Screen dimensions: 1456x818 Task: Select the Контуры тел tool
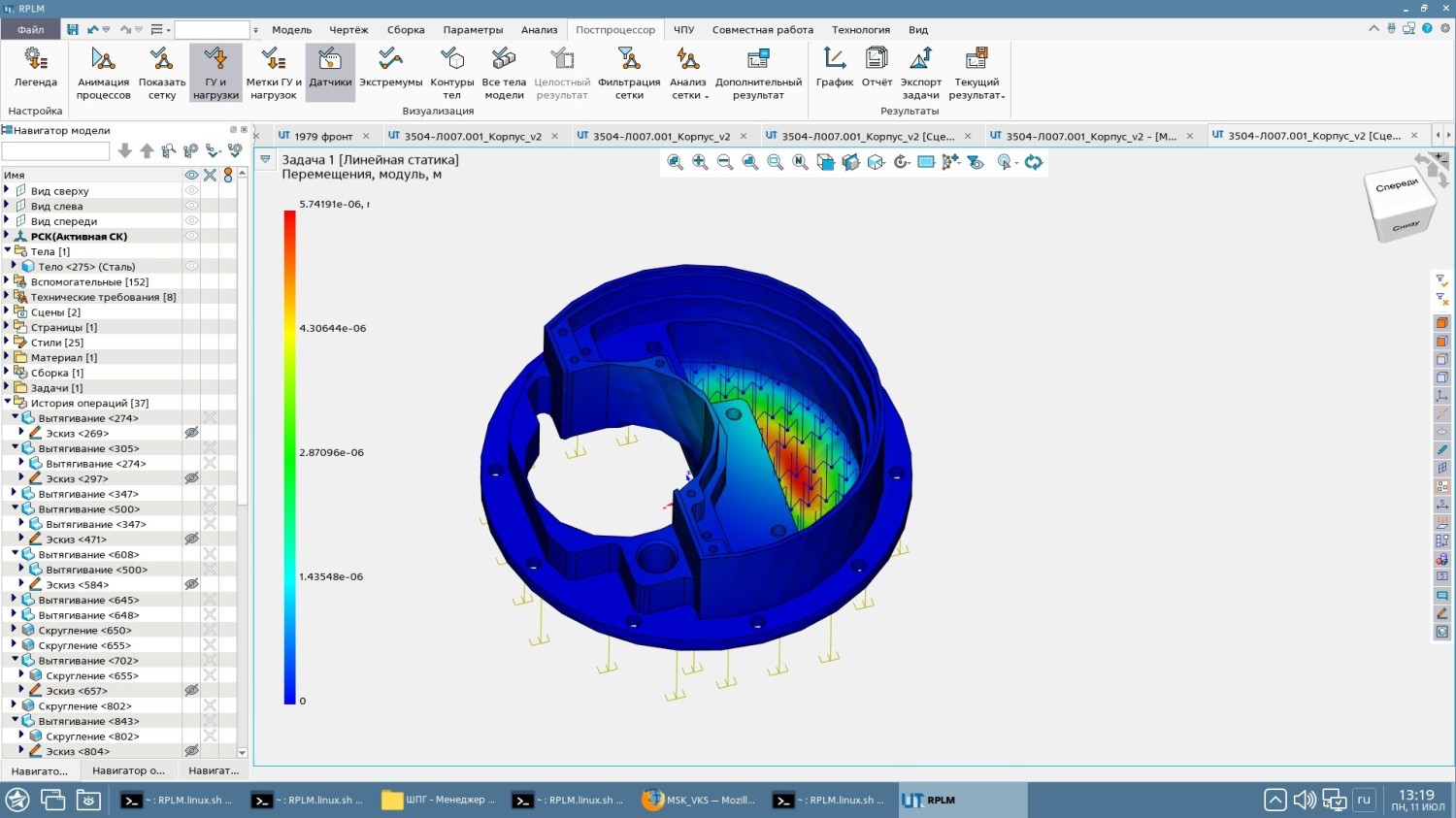click(451, 73)
